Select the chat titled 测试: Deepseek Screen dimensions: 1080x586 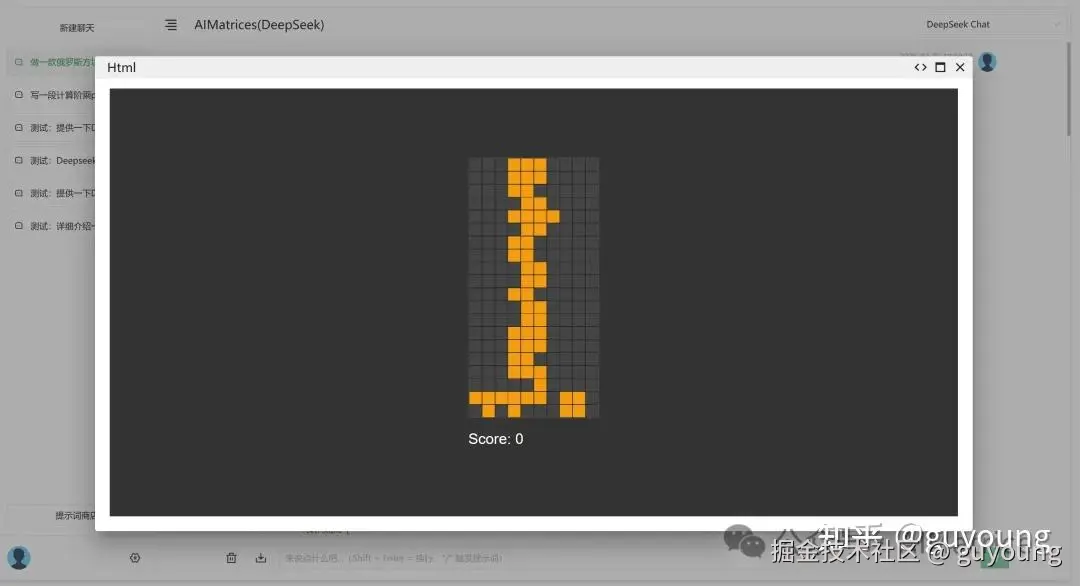tap(52, 160)
